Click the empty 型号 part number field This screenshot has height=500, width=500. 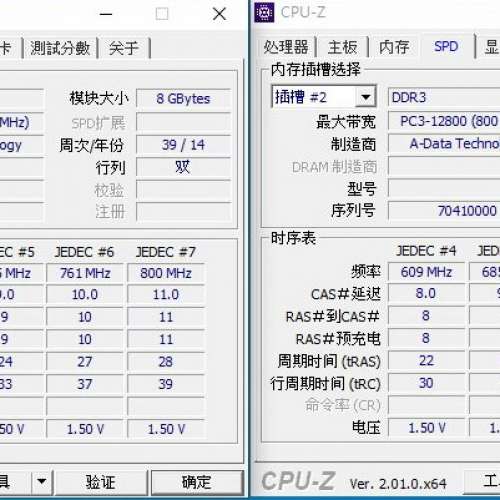point(444,188)
